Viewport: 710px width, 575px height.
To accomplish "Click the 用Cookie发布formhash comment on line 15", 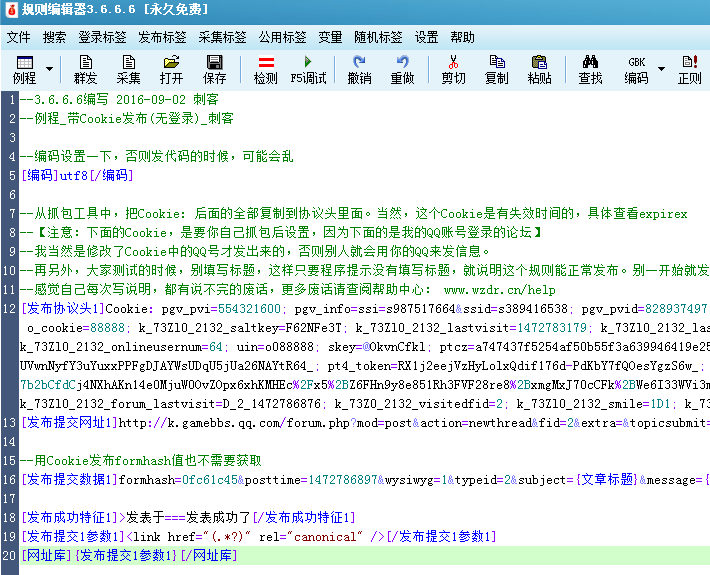I will (x=141, y=460).
